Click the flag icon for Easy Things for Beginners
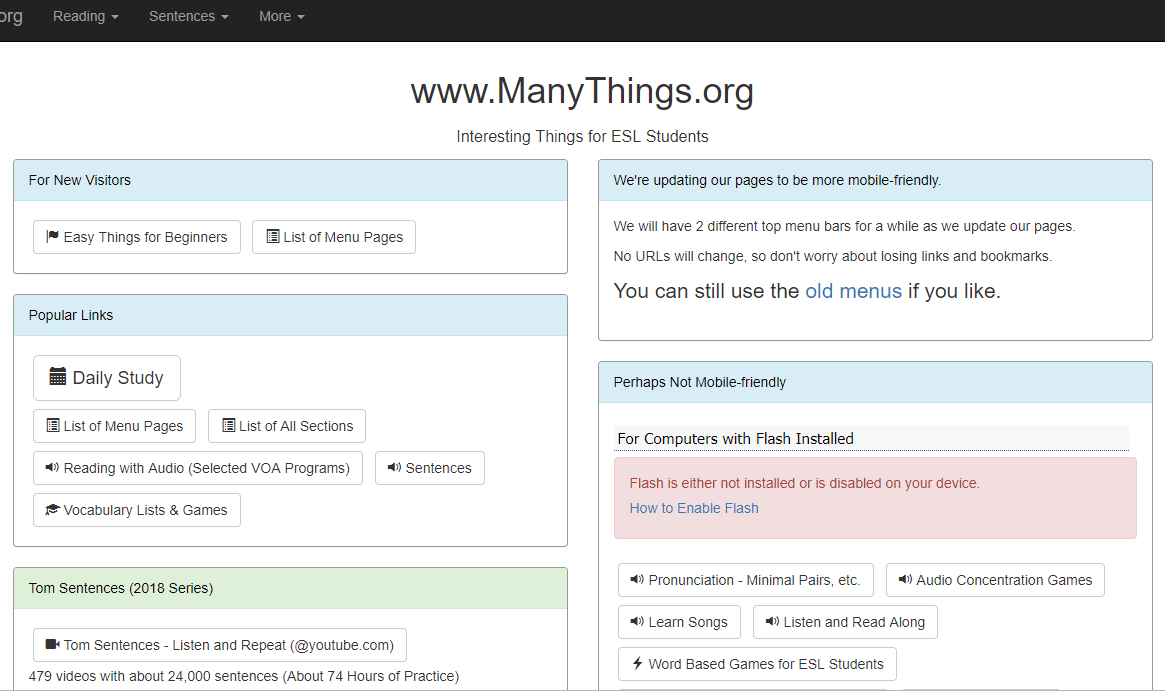Screen dimensions: 1165x691 point(52,236)
